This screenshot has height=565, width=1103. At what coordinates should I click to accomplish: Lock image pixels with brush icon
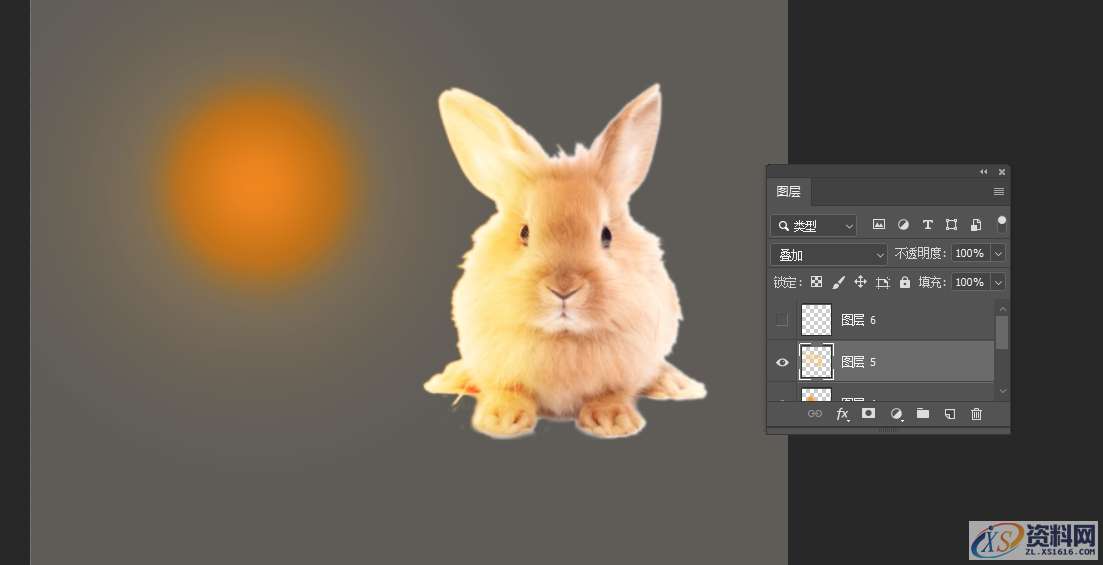coord(839,281)
